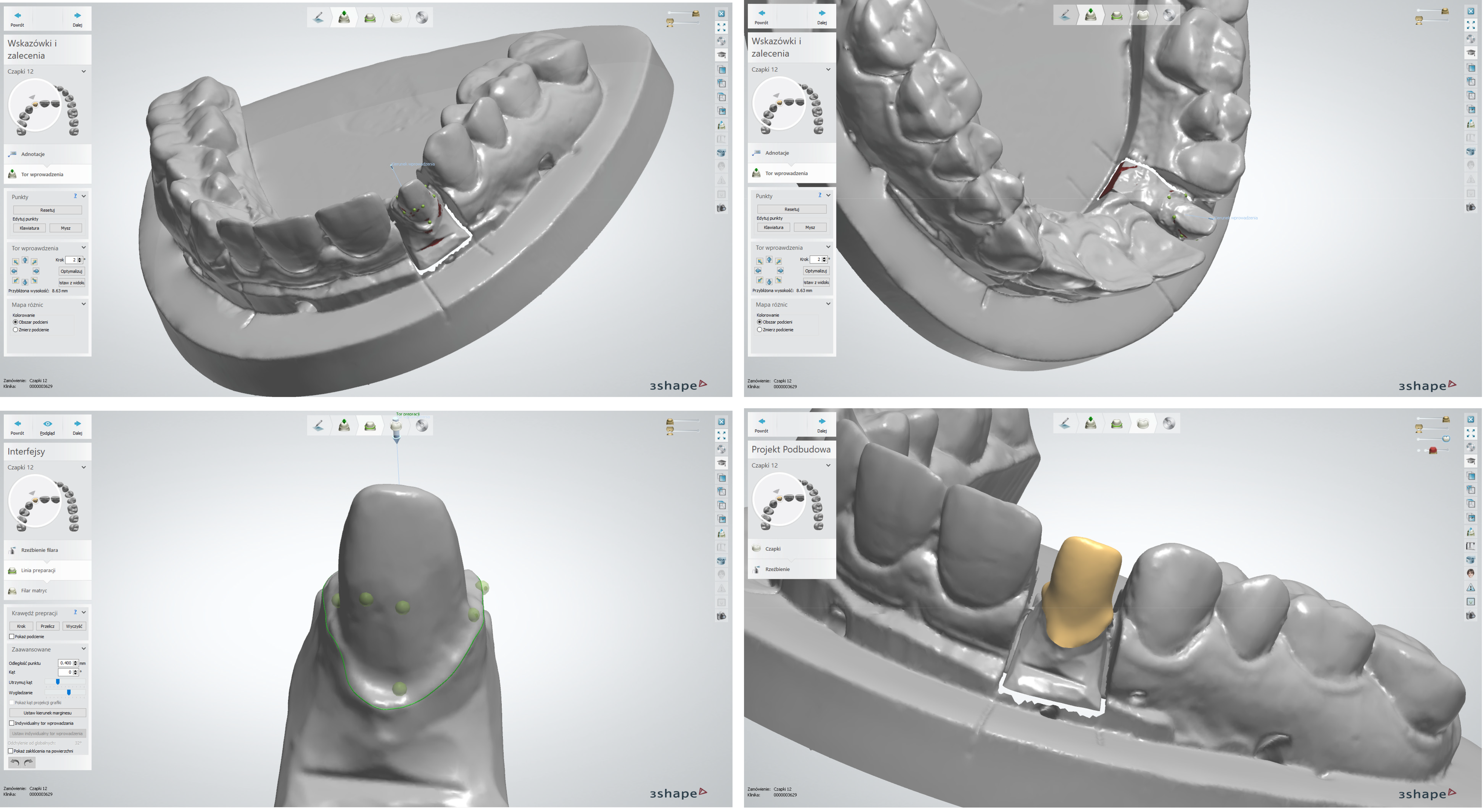
Task: Click the full-screen arrows icon in Projekt Podbudowa window
Action: click(1471, 434)
